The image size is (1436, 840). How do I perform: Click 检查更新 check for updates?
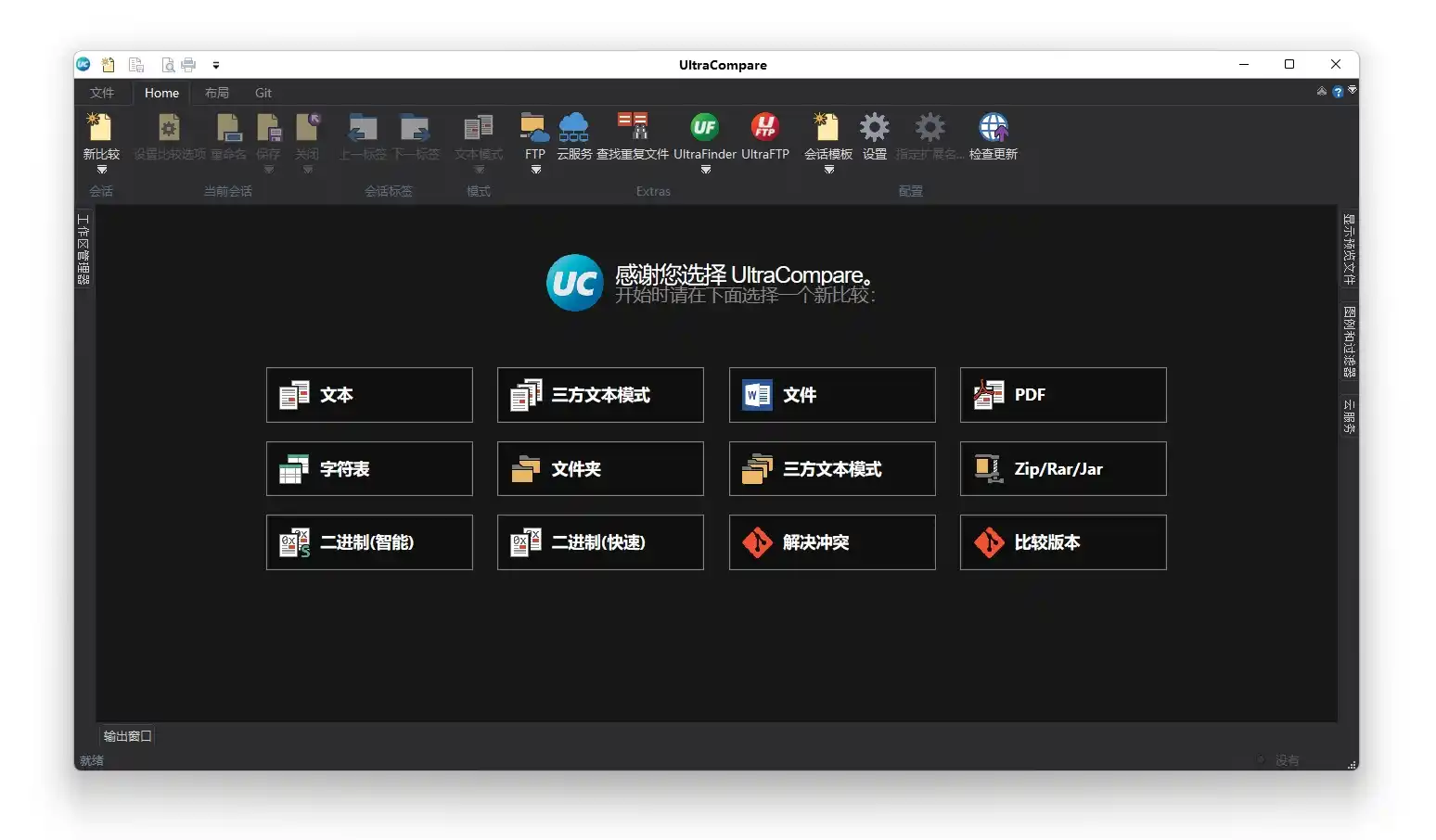[x=994, y=136]
